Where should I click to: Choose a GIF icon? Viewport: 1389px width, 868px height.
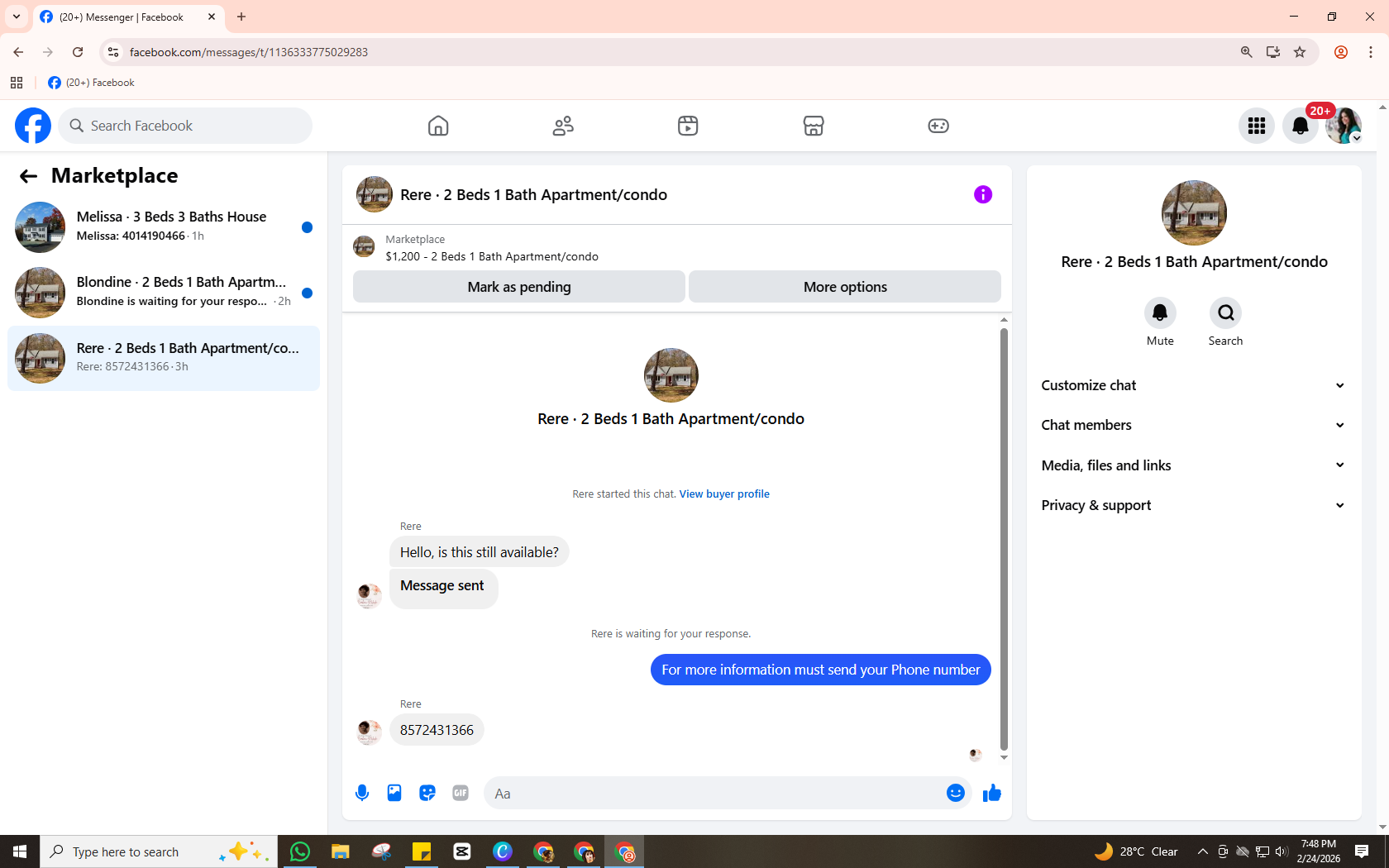(461, 794)
